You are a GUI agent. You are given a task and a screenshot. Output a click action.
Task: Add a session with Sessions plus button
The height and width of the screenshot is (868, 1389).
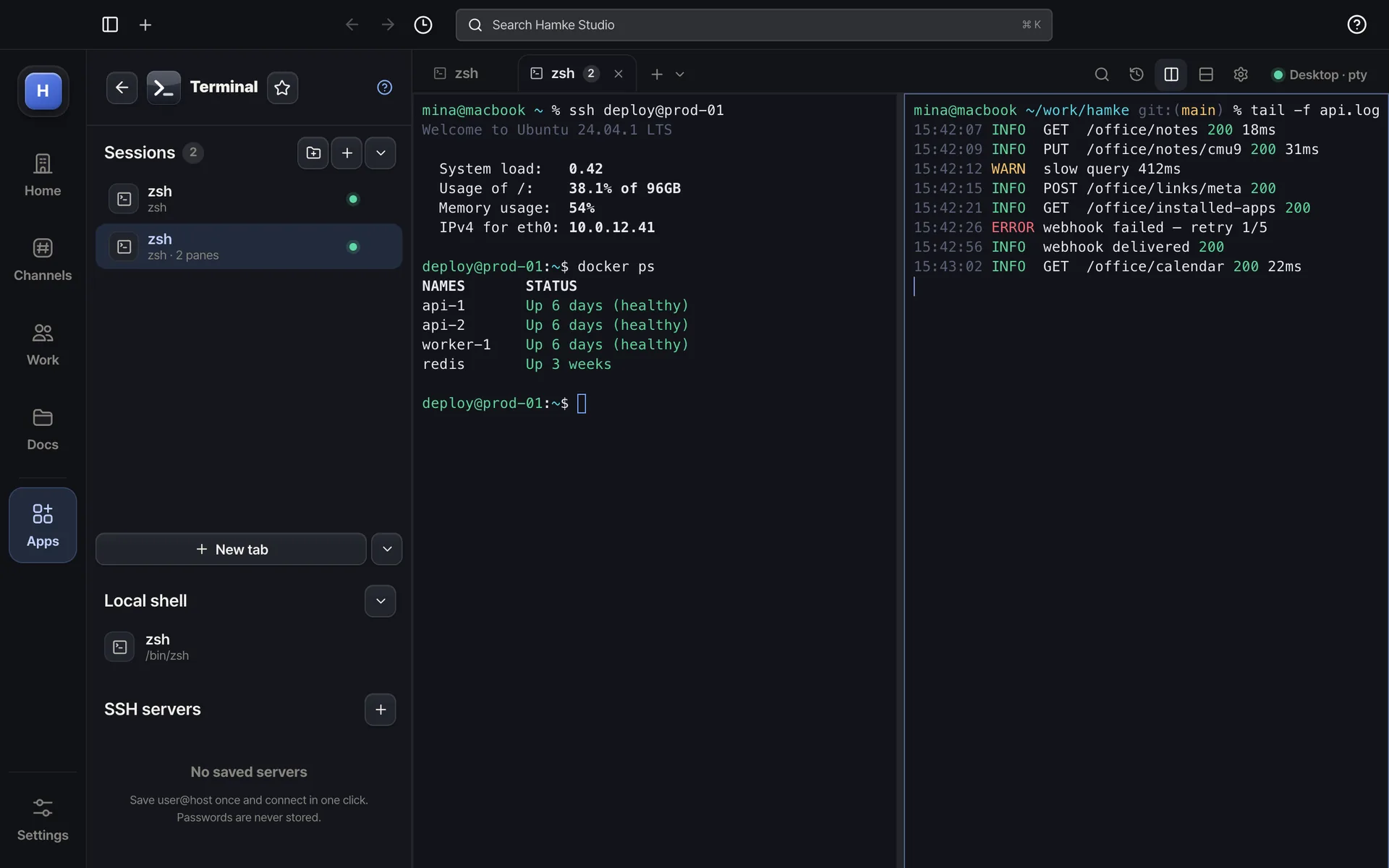(x=347, y=153)
